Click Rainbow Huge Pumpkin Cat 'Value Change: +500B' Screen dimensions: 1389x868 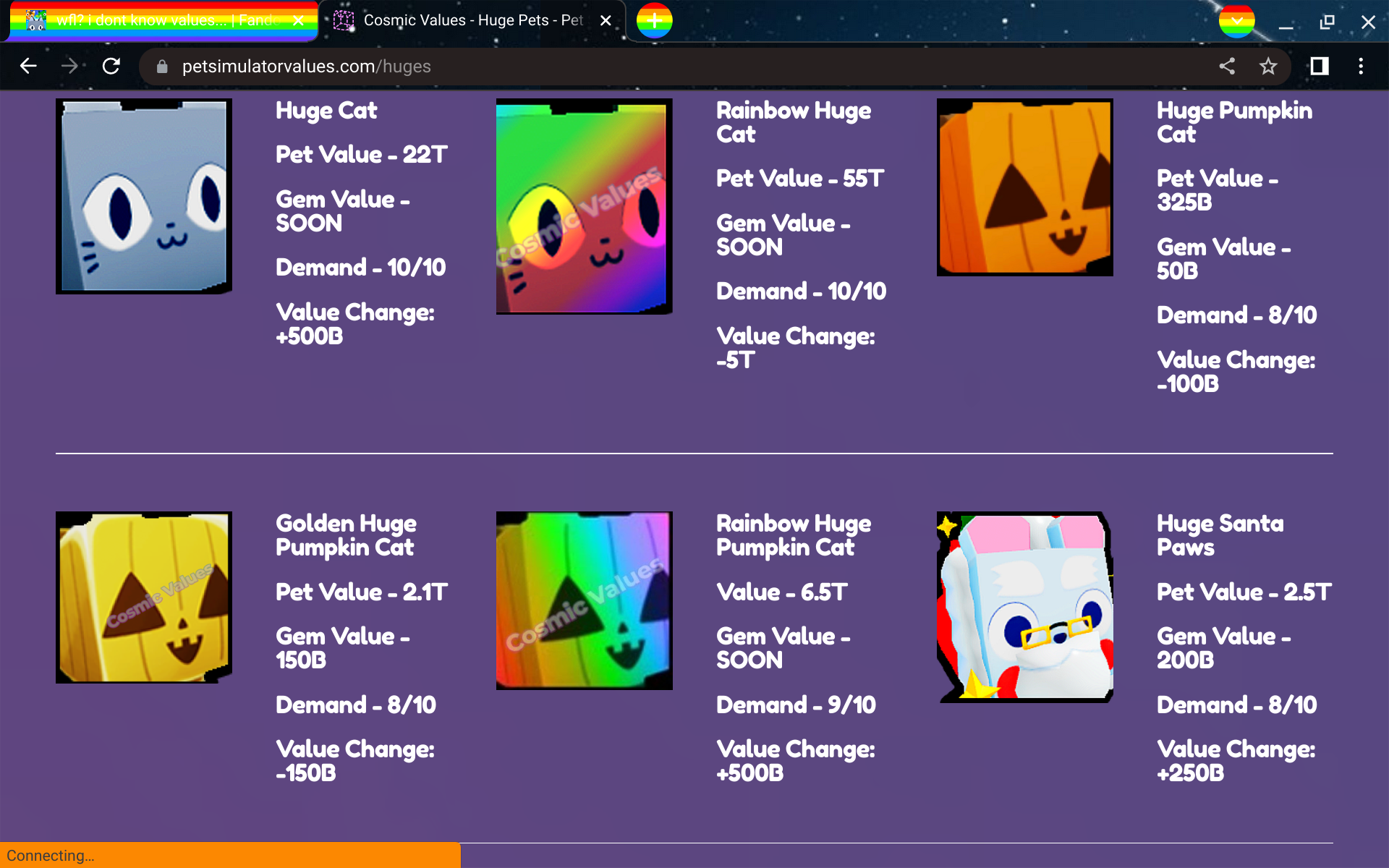coord(796,761)
